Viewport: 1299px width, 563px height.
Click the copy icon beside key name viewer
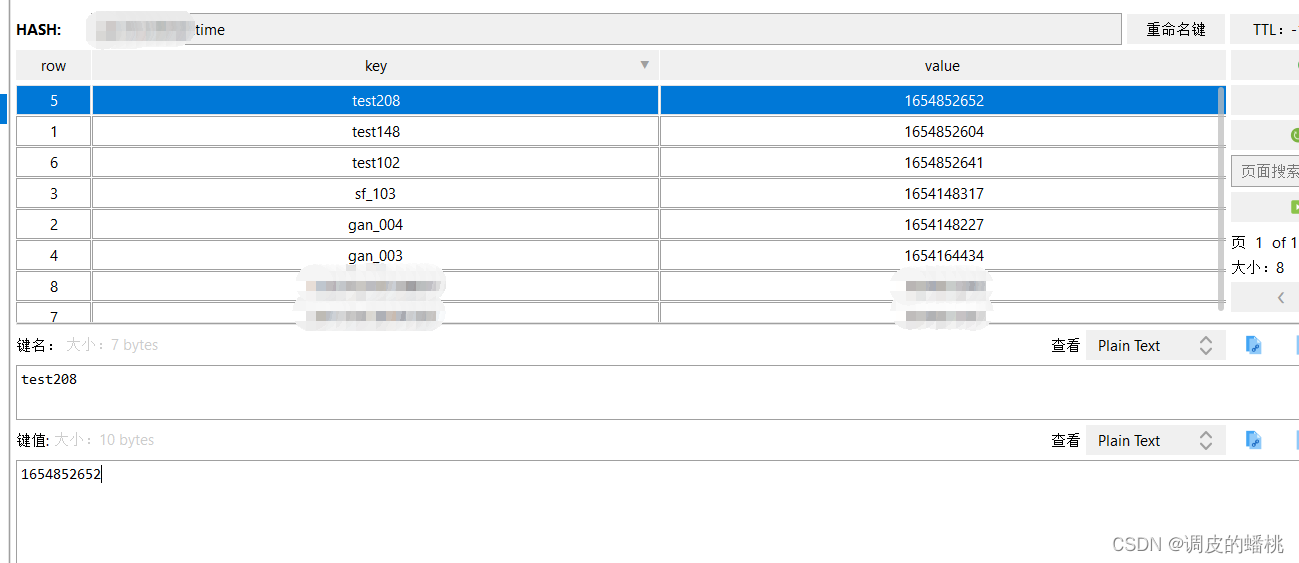point(1253,345)
